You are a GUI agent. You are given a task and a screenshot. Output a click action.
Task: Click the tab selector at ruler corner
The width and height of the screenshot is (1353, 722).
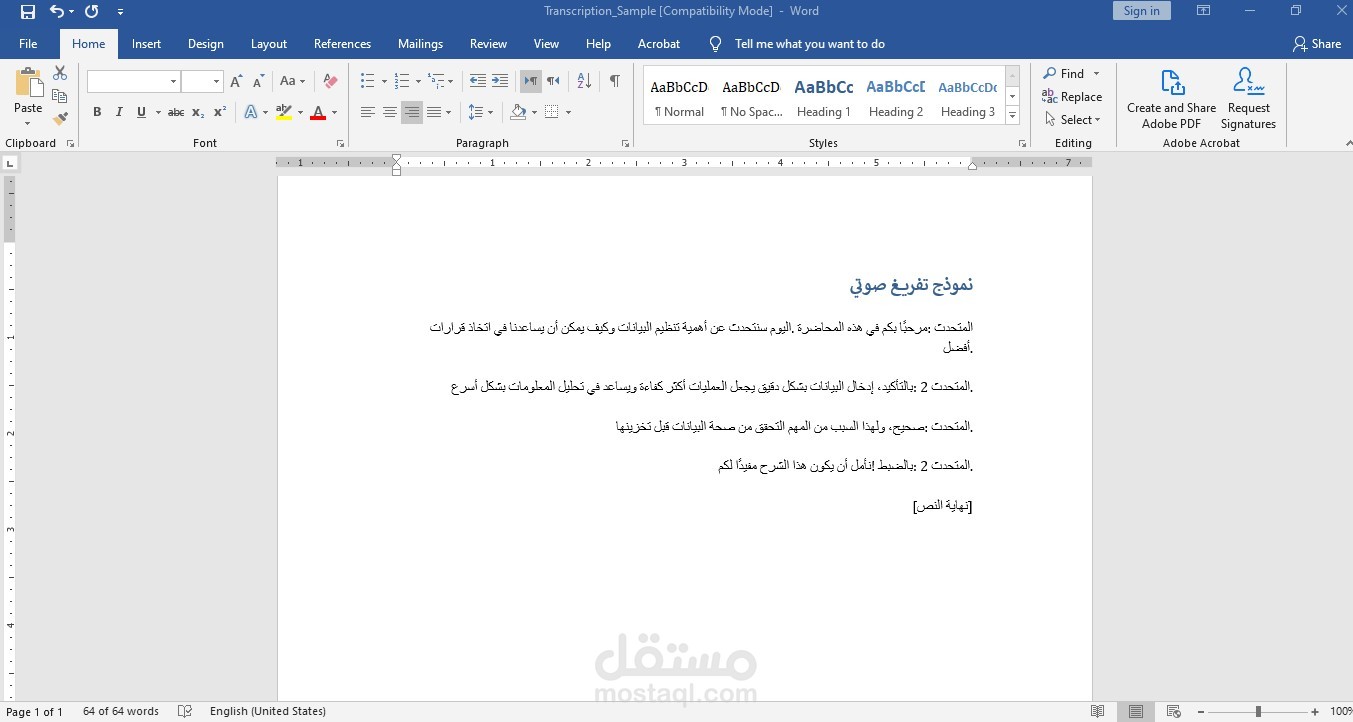point(10,162)
